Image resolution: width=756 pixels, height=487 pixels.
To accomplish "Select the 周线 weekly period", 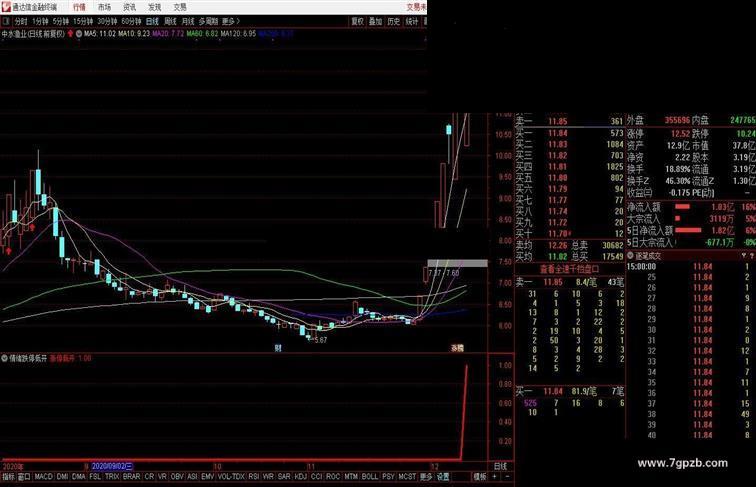I will coord(170,22).
